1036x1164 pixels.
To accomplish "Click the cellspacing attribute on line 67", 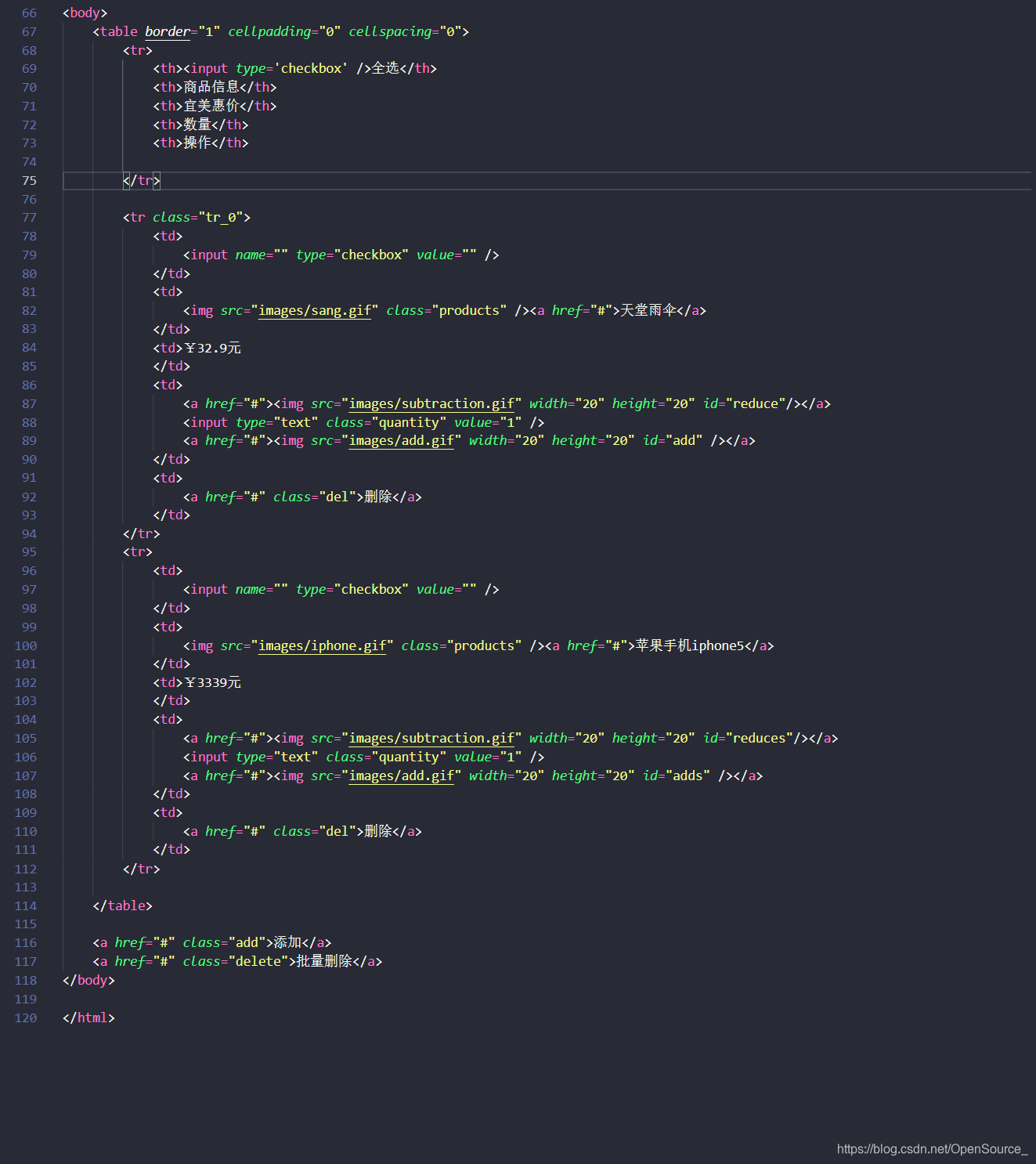I will click(x=405, y=31).
